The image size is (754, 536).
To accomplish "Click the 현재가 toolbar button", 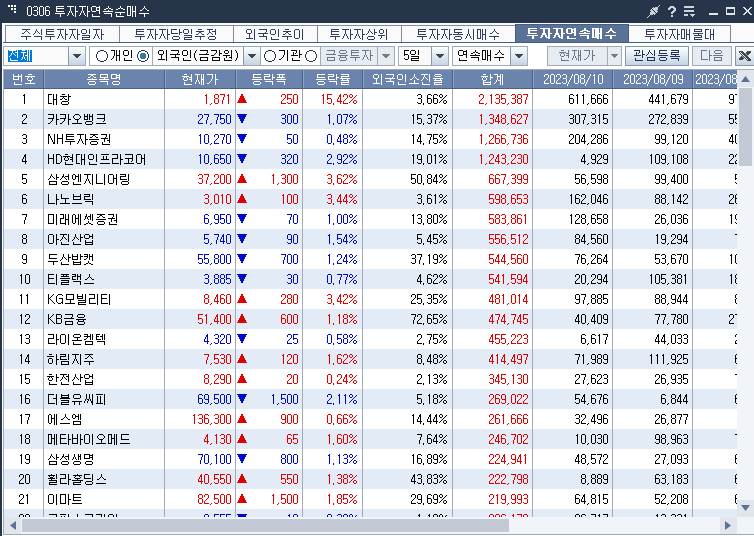I will pos(577,56).
